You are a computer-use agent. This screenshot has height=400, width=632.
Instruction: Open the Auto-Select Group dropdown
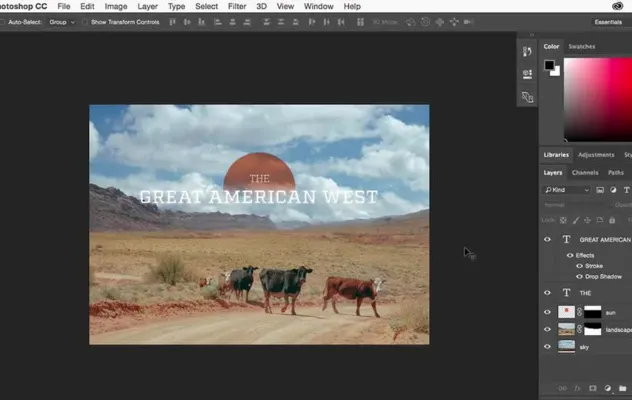pyautogui.click(x=62, y=22)
